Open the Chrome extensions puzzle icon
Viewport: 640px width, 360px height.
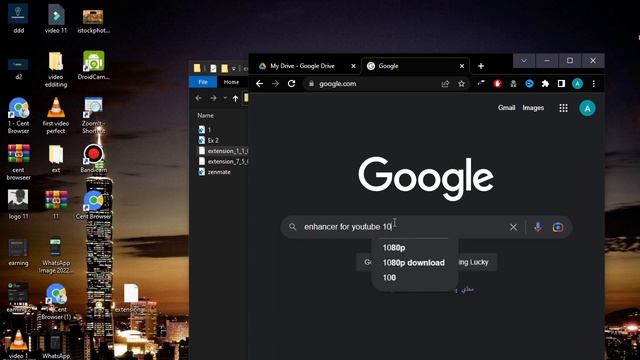click(x=545, y=84)
